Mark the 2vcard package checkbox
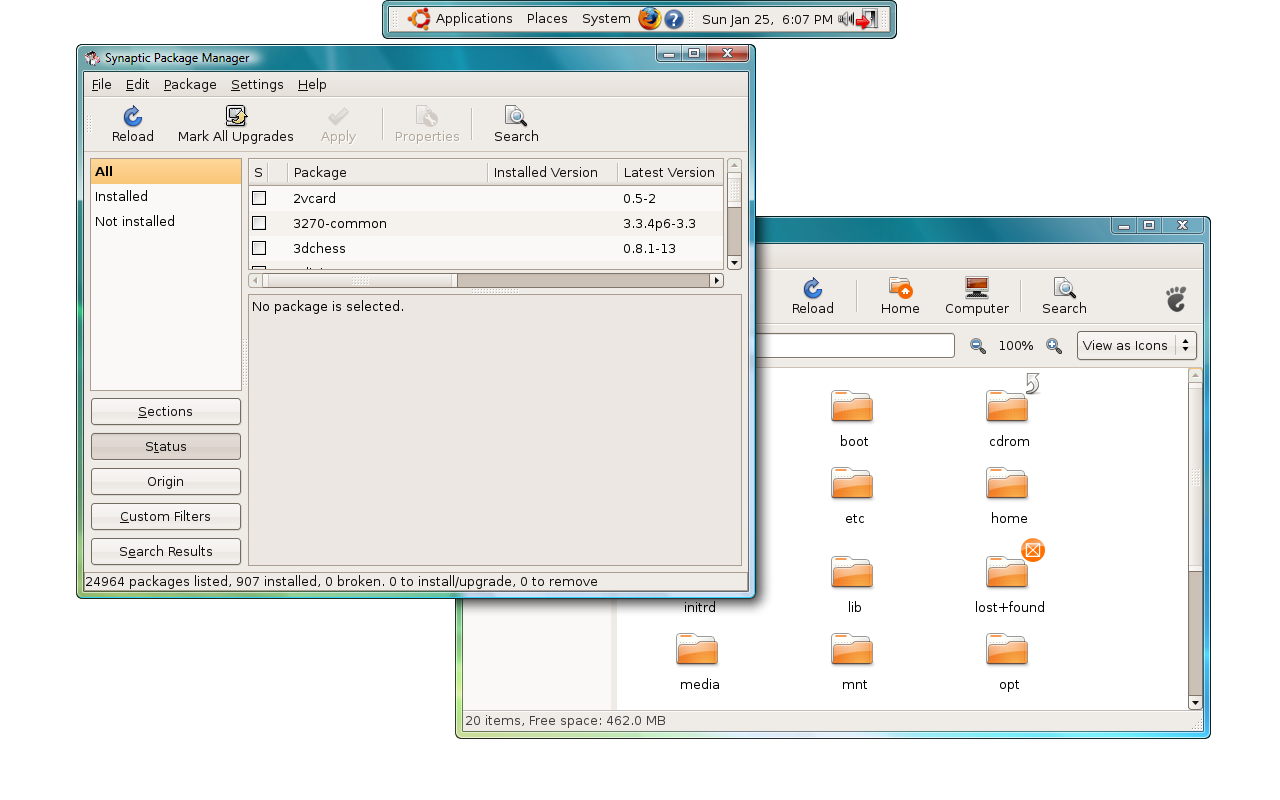 tap(259, 198)
